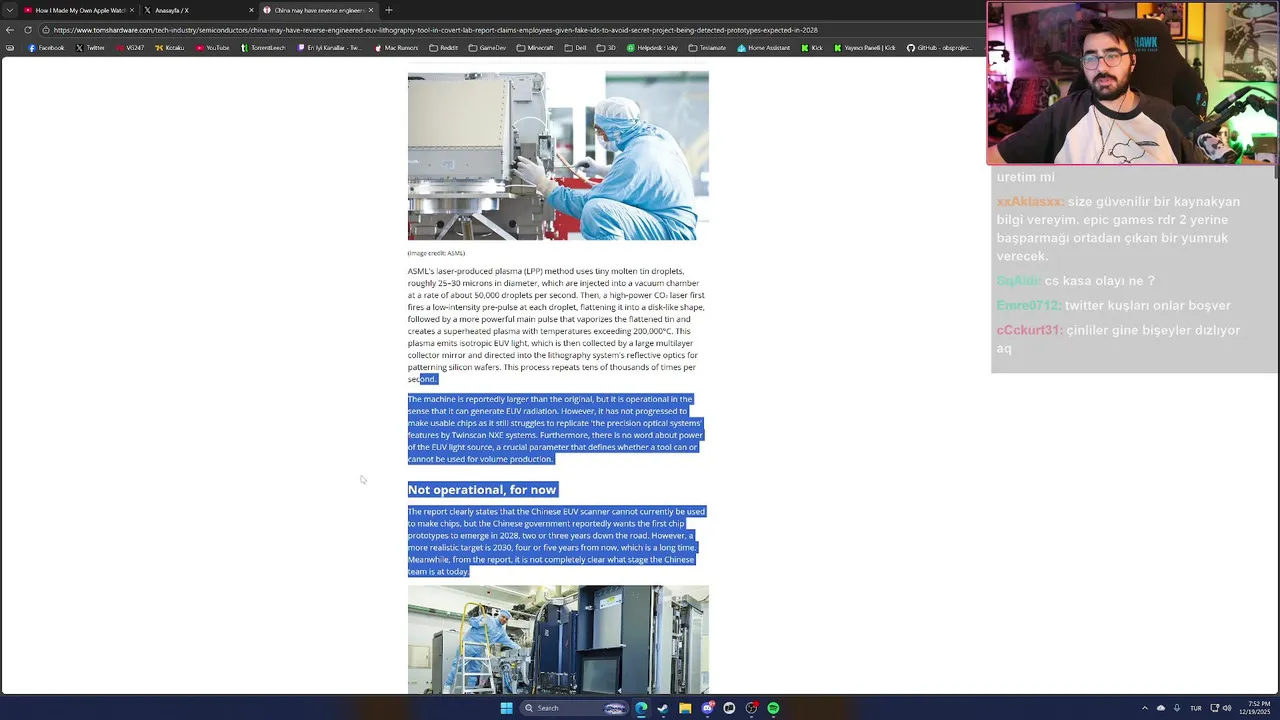The width and height of the screenshot is (1280, 720).
Task: Click the 'uretim mi' chat line
Action: [1025, 177]
